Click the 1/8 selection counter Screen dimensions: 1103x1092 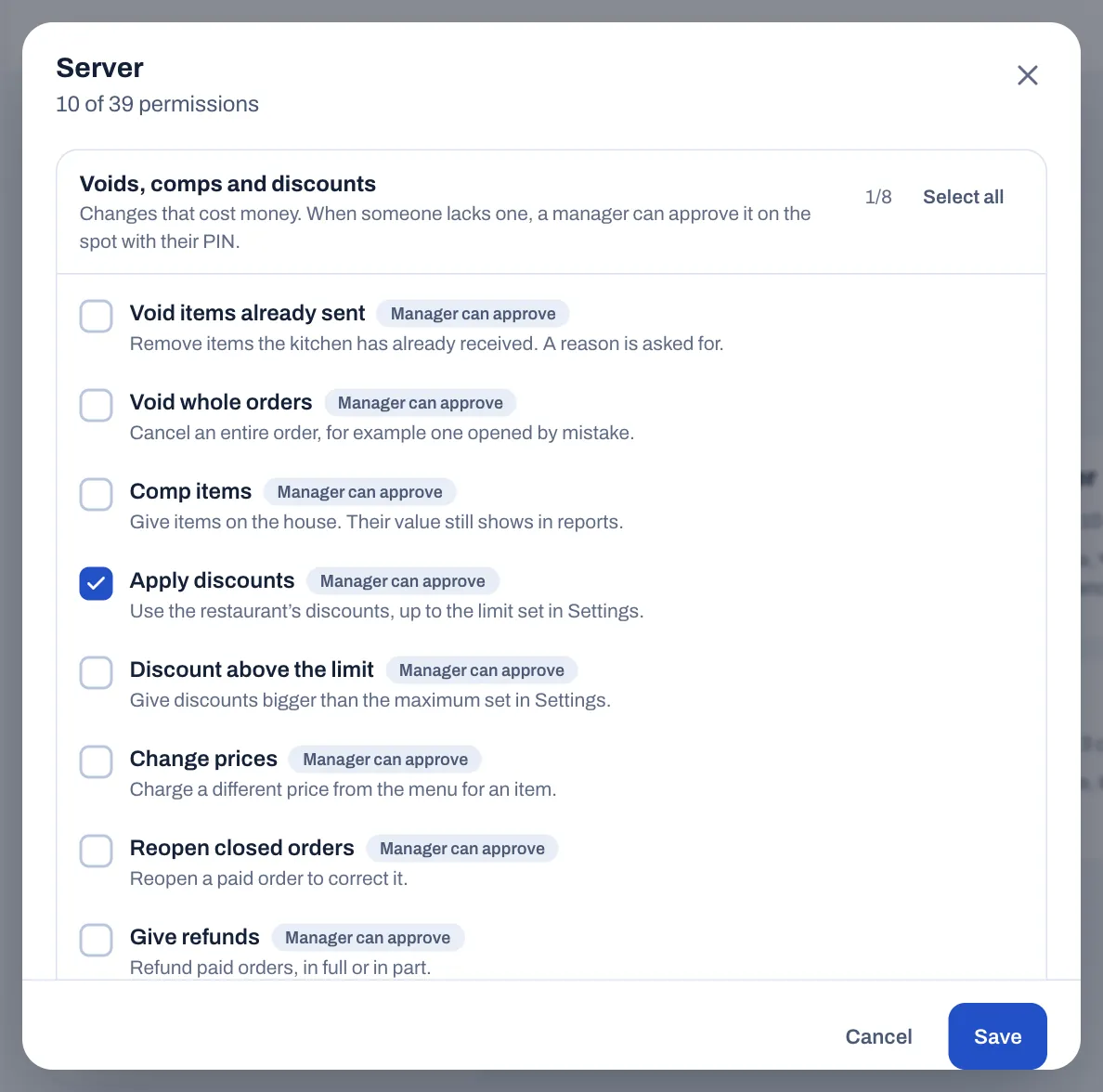(878, 197)
